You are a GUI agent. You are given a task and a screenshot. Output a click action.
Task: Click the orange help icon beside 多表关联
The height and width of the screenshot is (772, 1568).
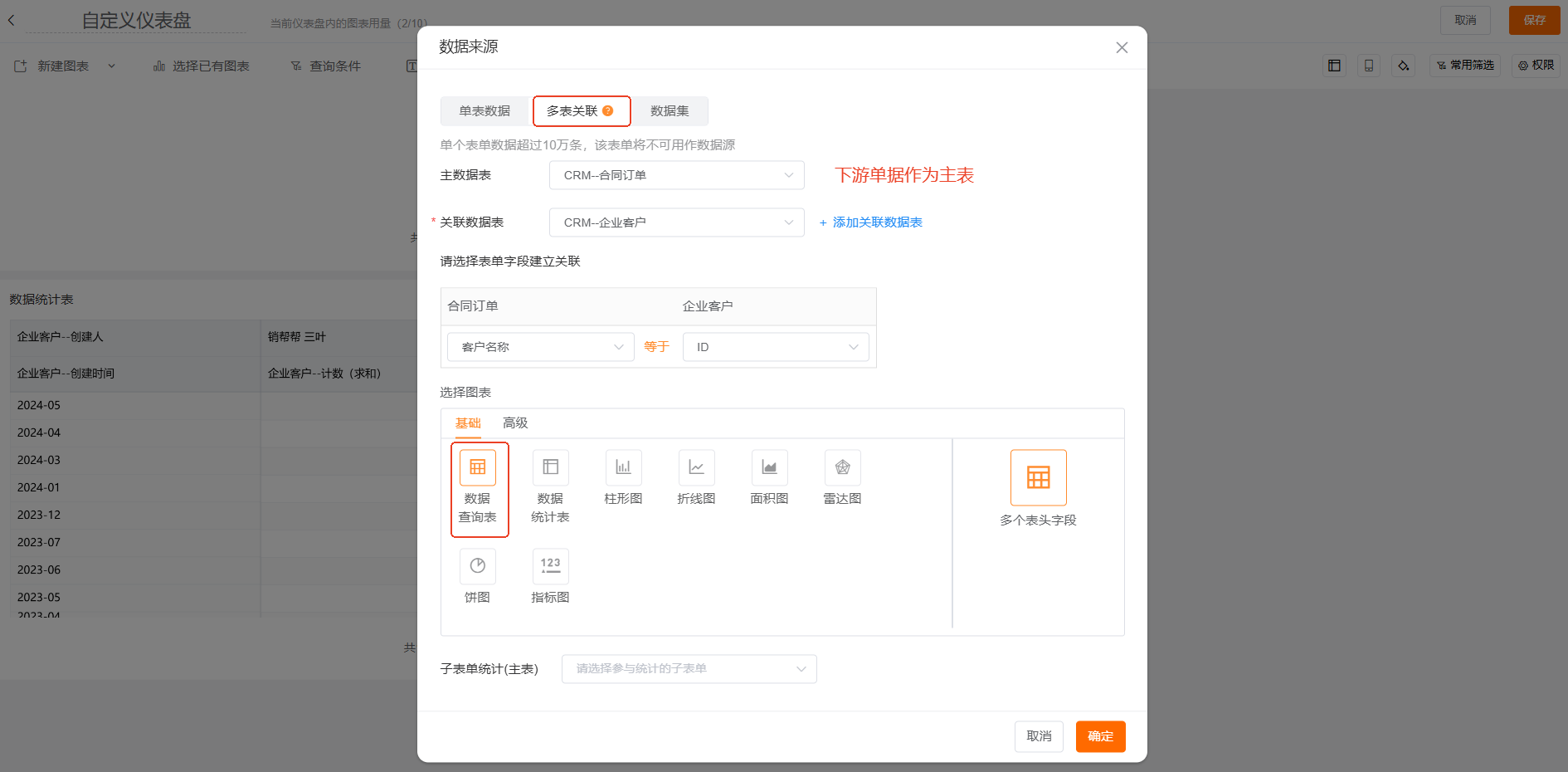click(608, 111)
